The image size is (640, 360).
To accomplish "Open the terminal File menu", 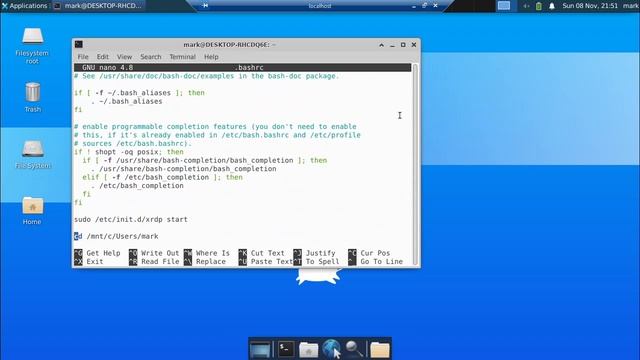I will (x=83, y=57).
